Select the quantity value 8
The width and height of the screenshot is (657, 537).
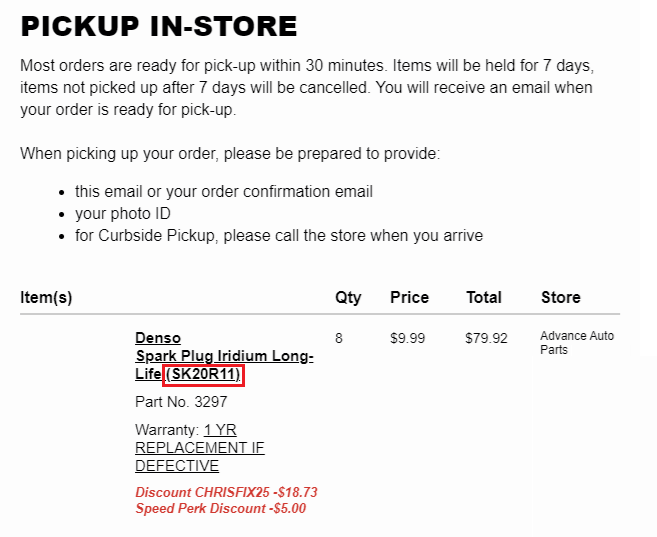pos(339,338)
